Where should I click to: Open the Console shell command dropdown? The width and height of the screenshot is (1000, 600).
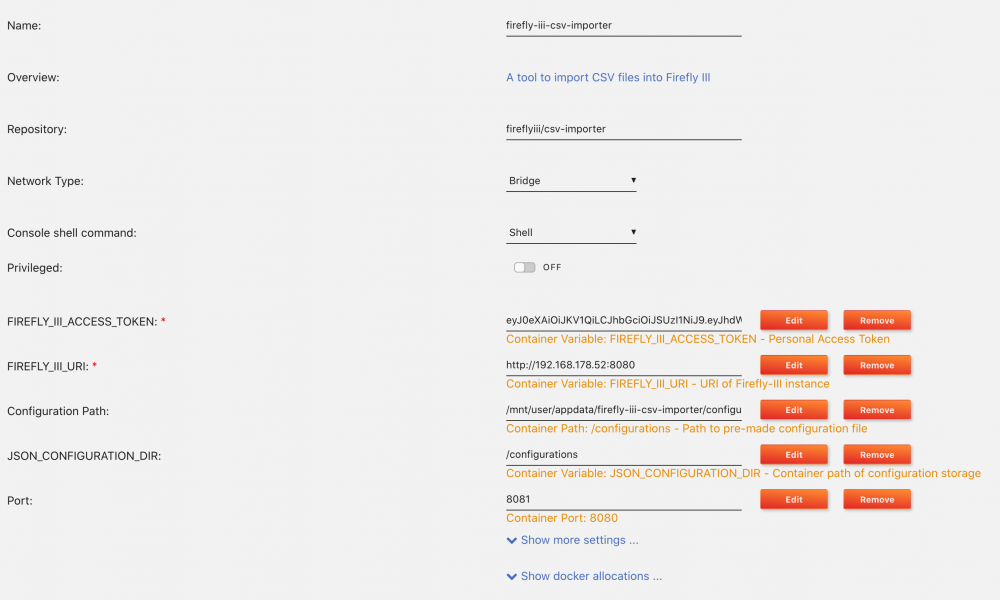571,233
